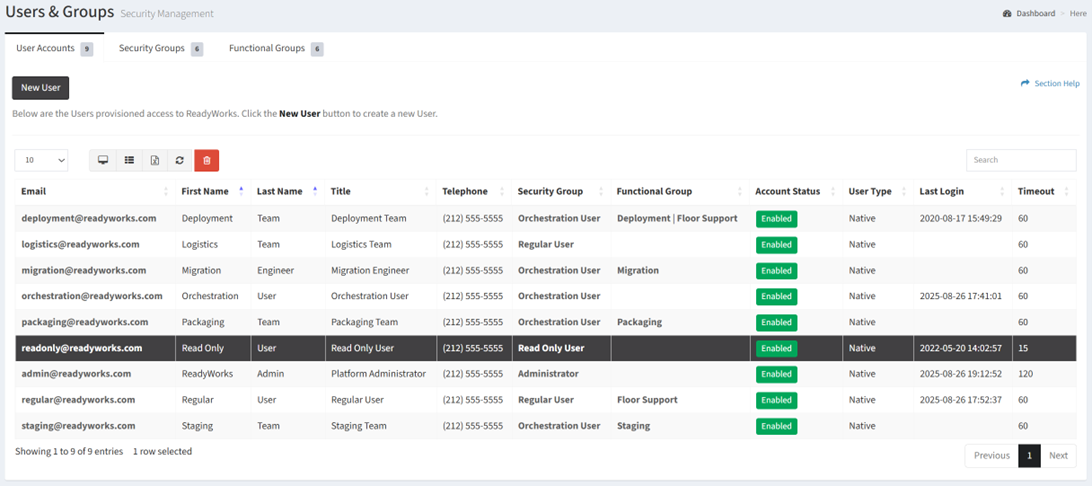Focus the table Search field
Viewport: 1092px width, 486px height.
pos(1021,160)
